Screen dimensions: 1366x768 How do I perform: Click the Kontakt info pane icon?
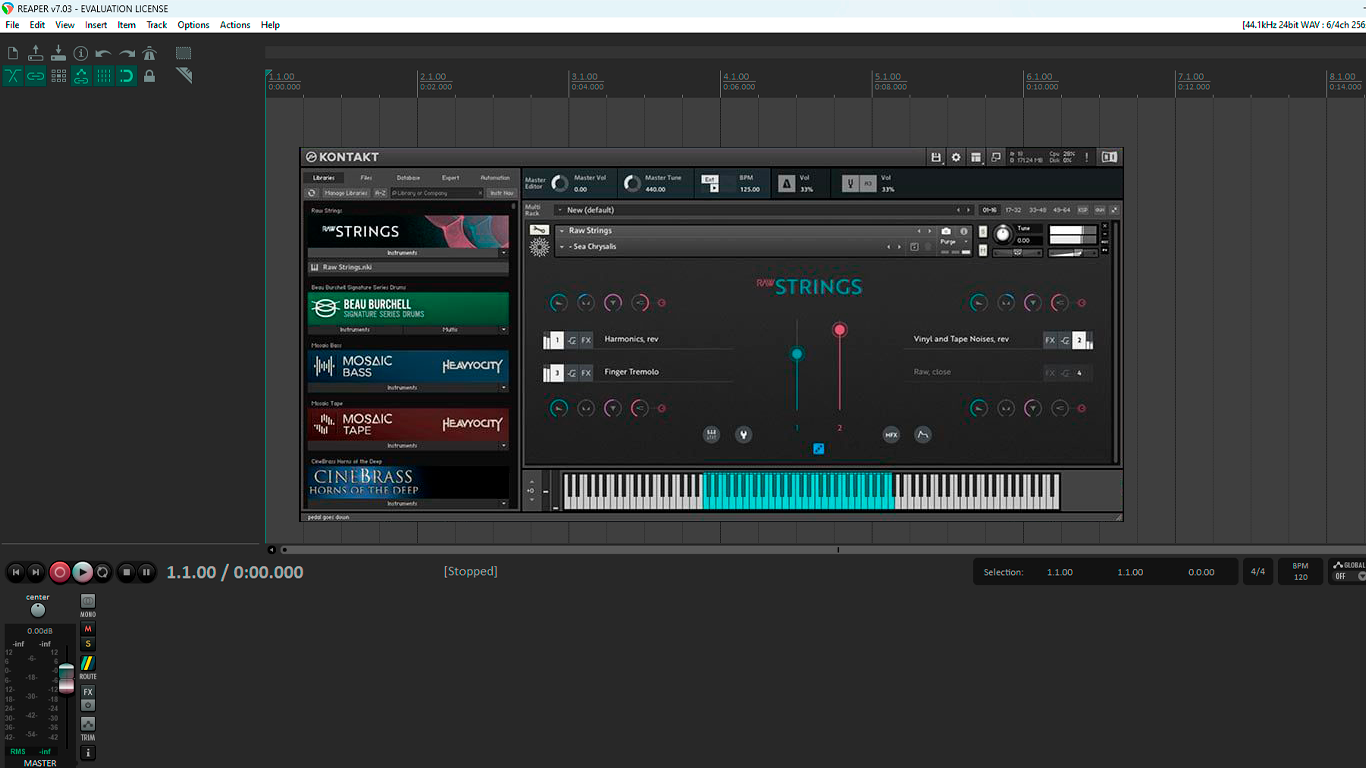click(1109, 157)
